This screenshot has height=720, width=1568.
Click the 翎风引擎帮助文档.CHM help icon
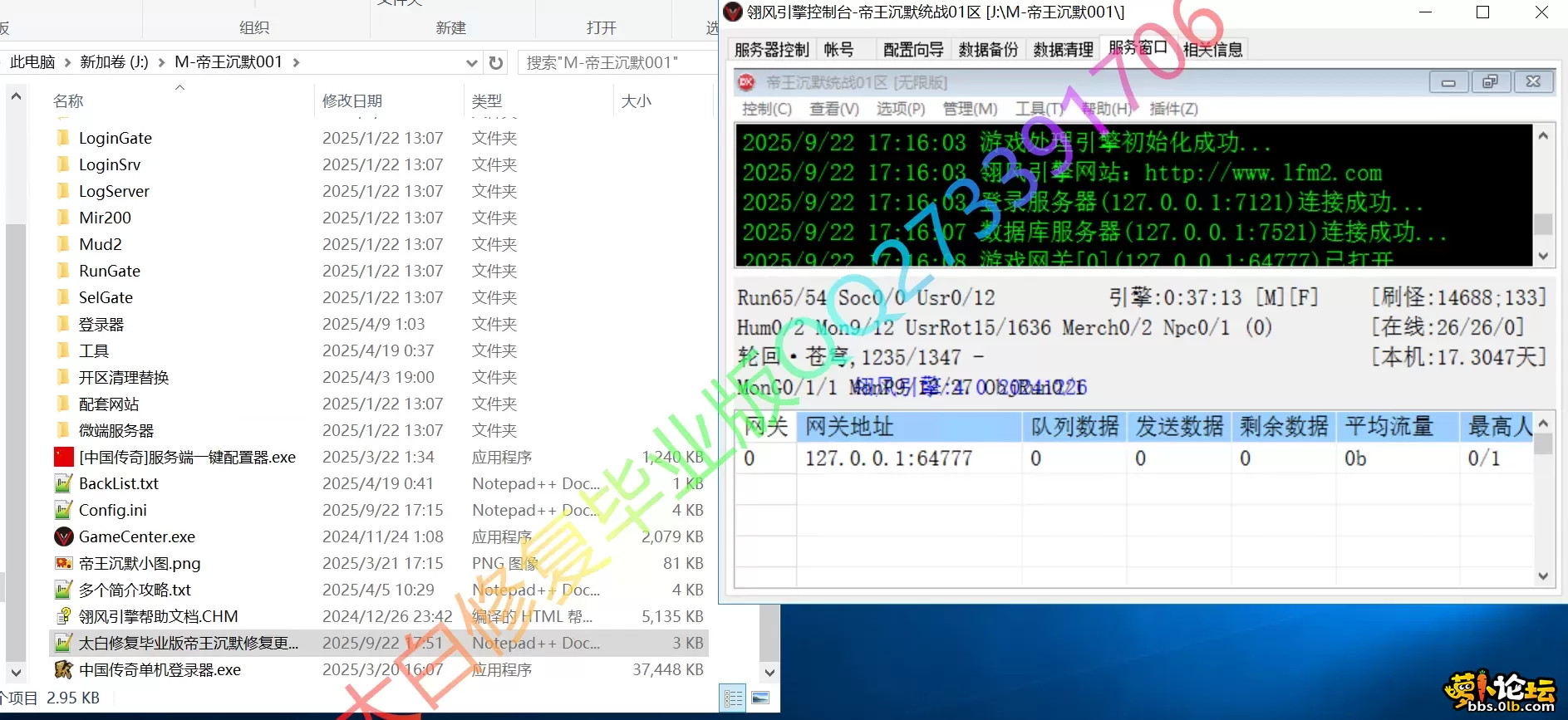pyautogui.click(x=63, y=616)
